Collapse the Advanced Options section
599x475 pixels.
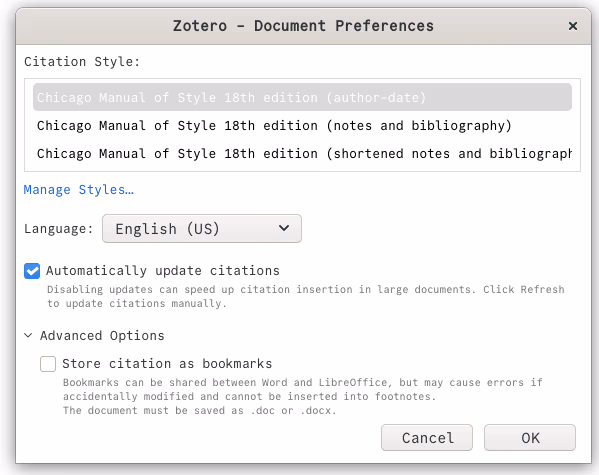tap(28, 336)
